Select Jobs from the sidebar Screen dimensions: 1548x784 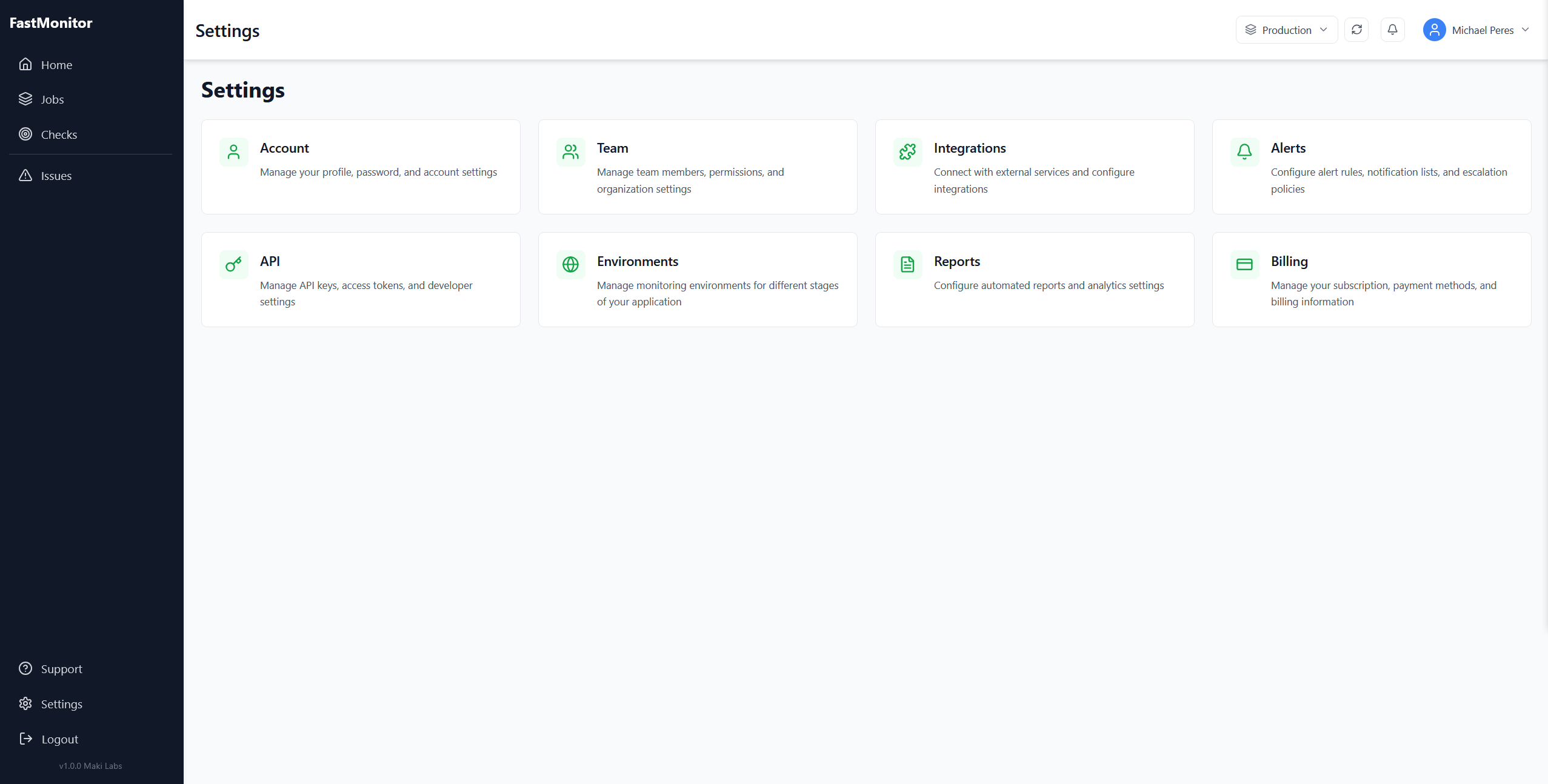tap(52, 99)
